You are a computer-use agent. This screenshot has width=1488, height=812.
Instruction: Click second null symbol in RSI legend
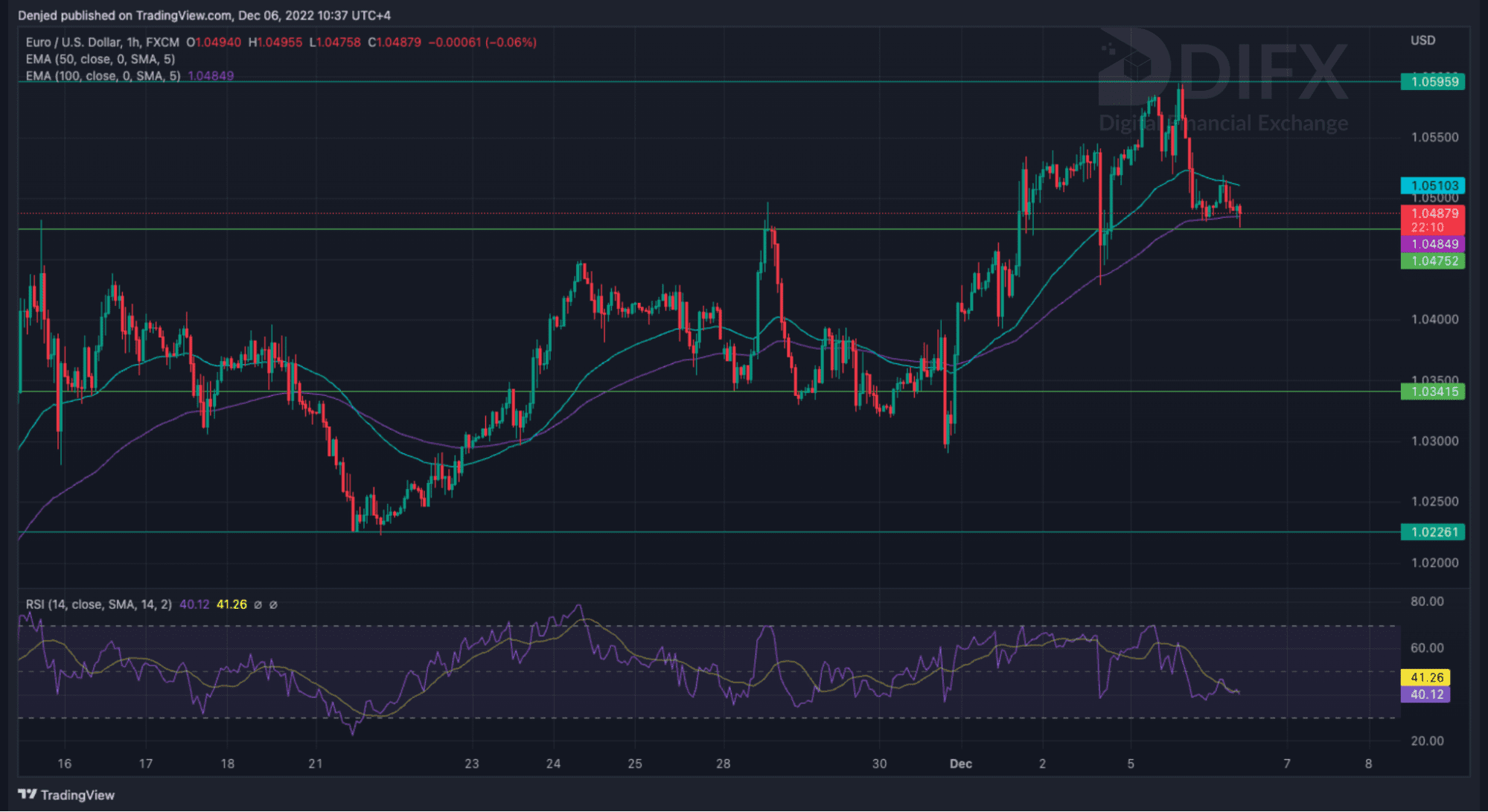coord(273,604)
